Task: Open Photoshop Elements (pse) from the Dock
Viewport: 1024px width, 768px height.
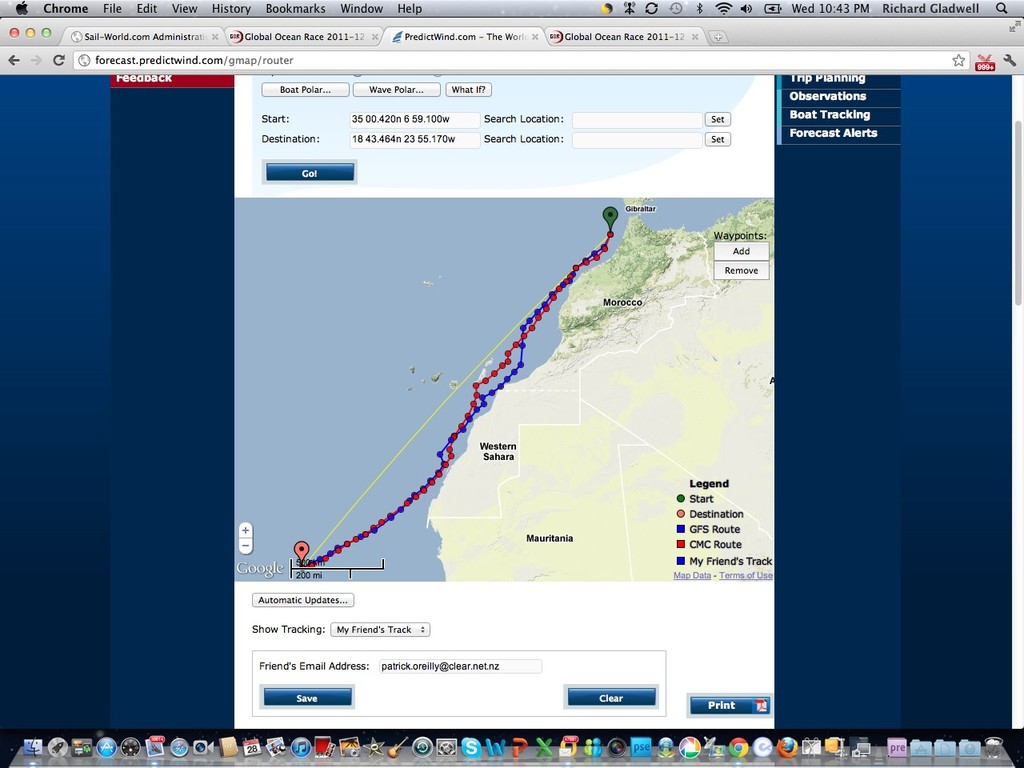Action: tap(641, 746)
